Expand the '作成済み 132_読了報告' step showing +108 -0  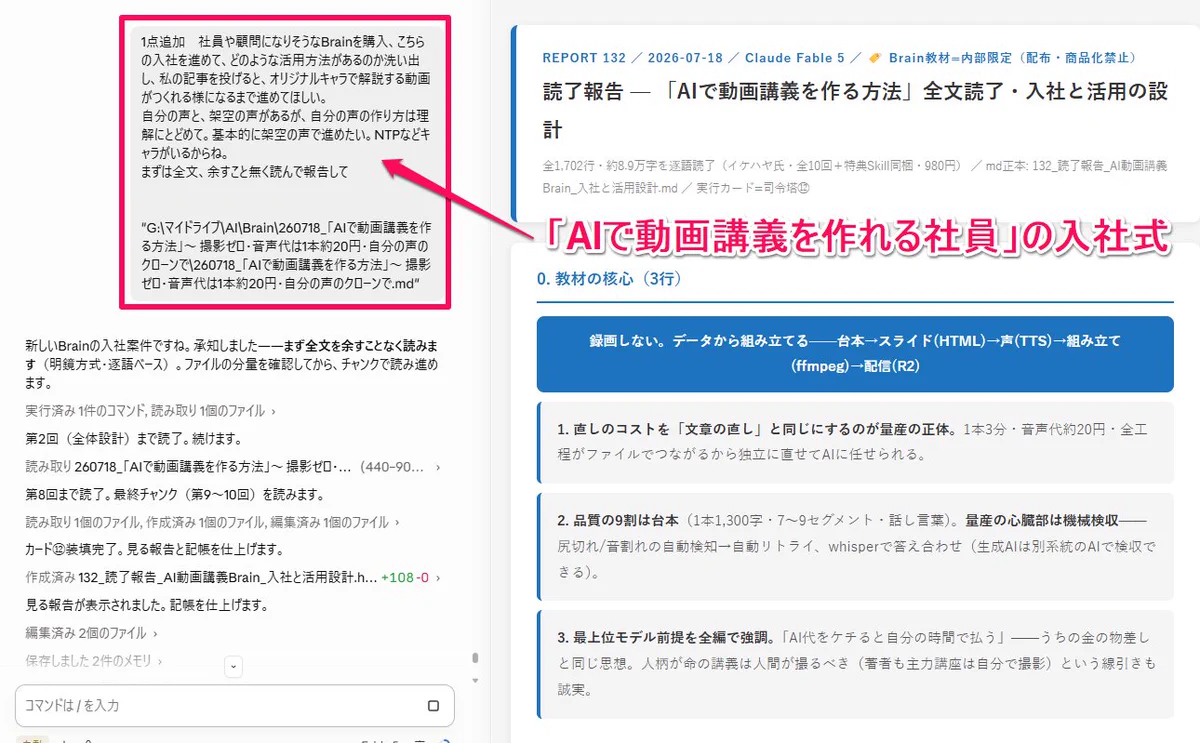click(233, 578)
